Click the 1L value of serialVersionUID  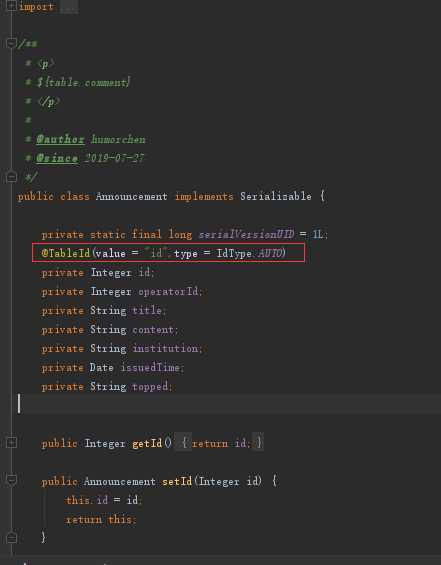(x=318, y=235)
